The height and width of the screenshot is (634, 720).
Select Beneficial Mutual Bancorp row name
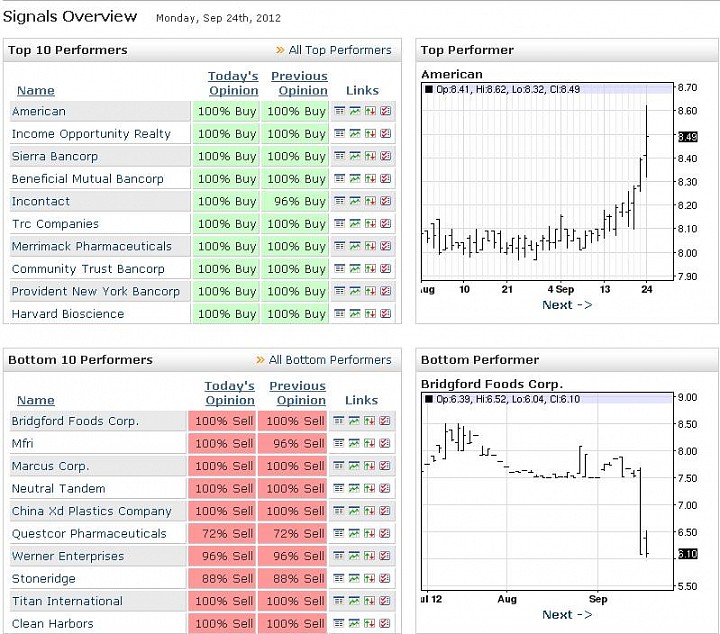[x=88, y=179]
